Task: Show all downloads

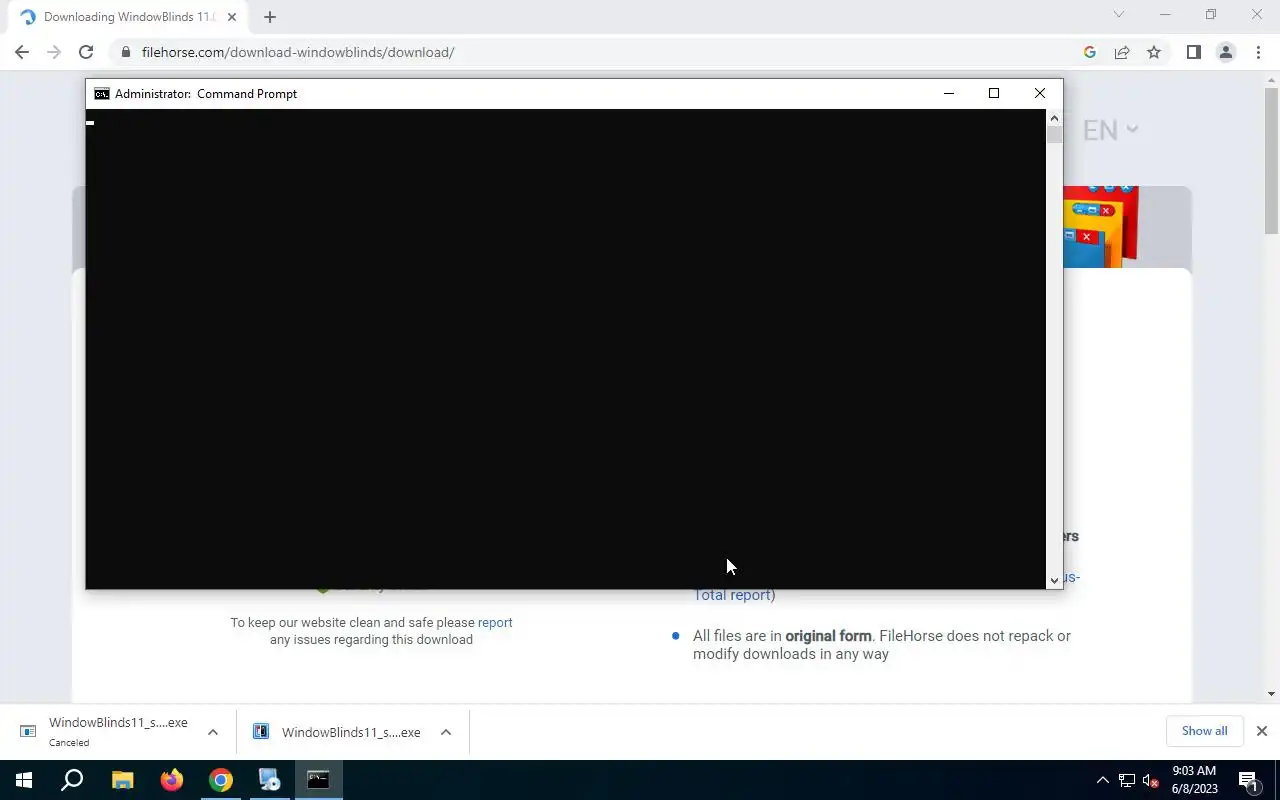Action: point(1204,731)
